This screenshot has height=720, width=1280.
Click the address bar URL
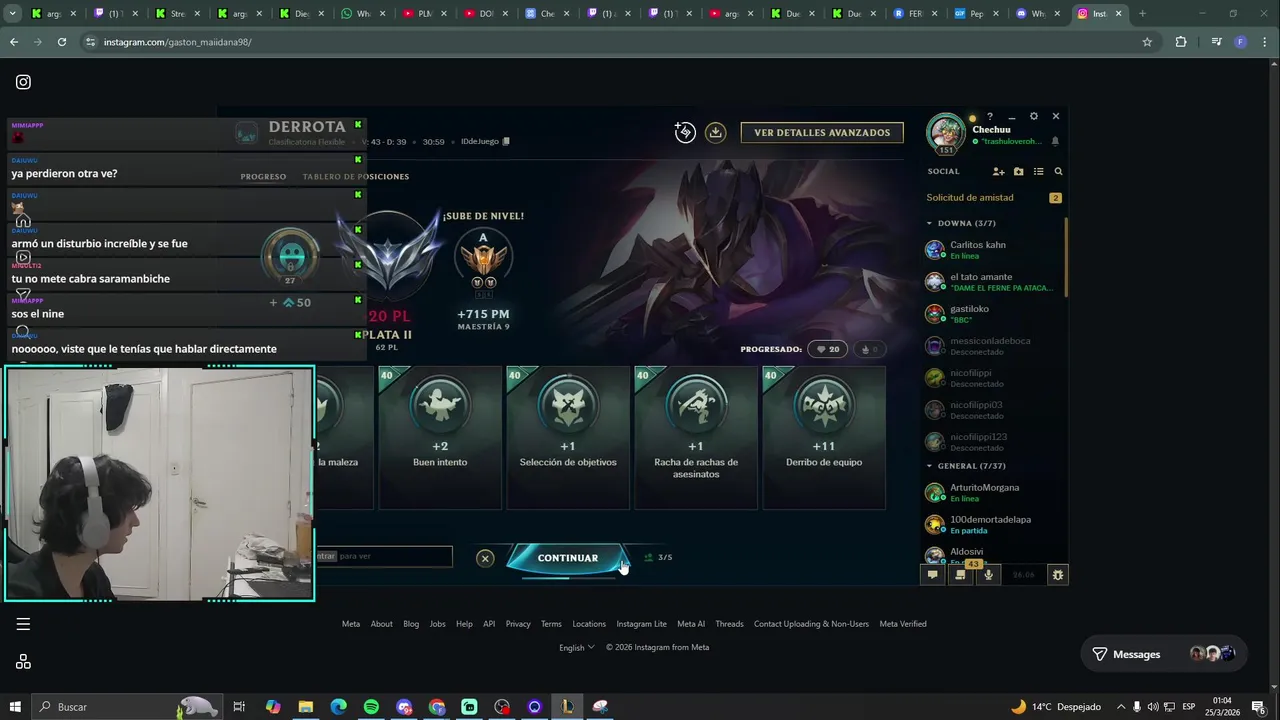[x=177, y=42]
